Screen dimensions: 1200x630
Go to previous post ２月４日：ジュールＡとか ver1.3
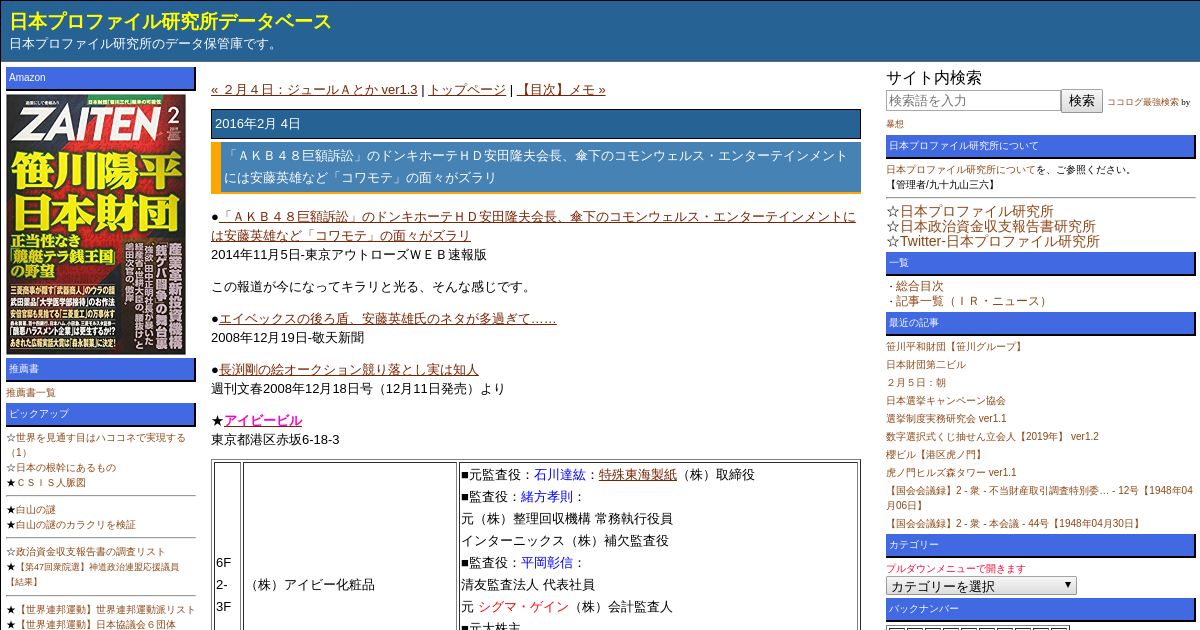(x=314, y=90)
